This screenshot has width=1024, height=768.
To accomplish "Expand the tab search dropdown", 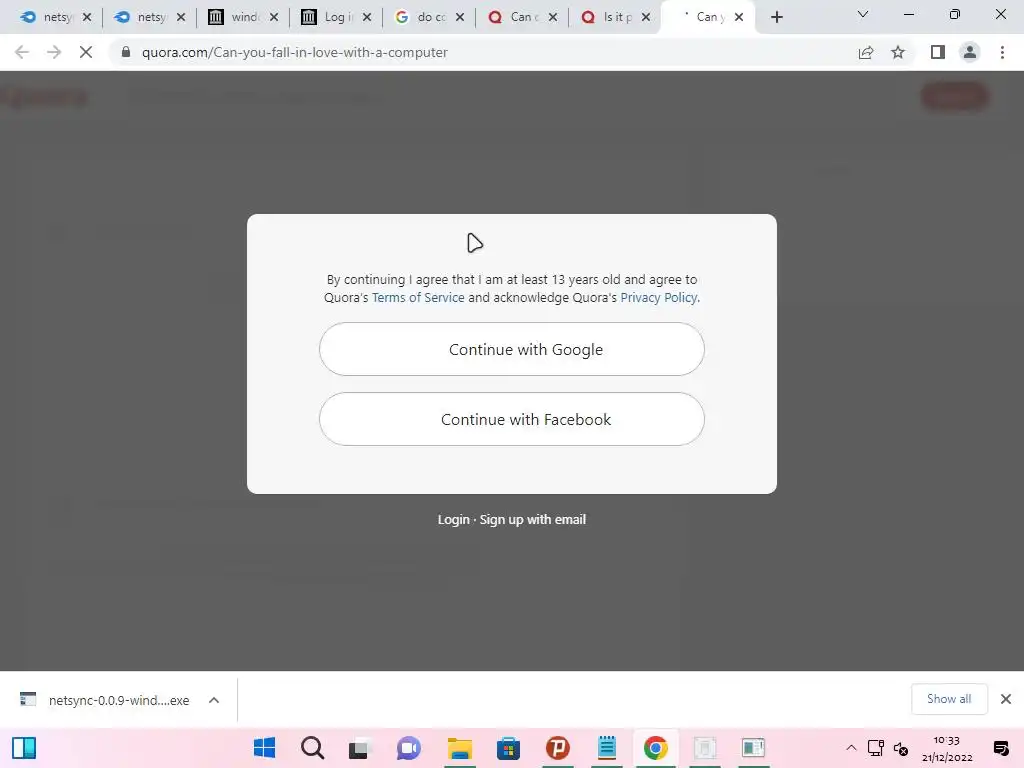I will coord(863,14).
